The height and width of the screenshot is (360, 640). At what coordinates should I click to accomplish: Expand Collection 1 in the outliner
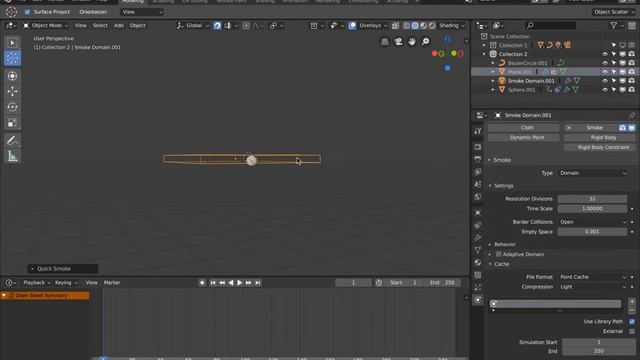click(x=484, y=45)
